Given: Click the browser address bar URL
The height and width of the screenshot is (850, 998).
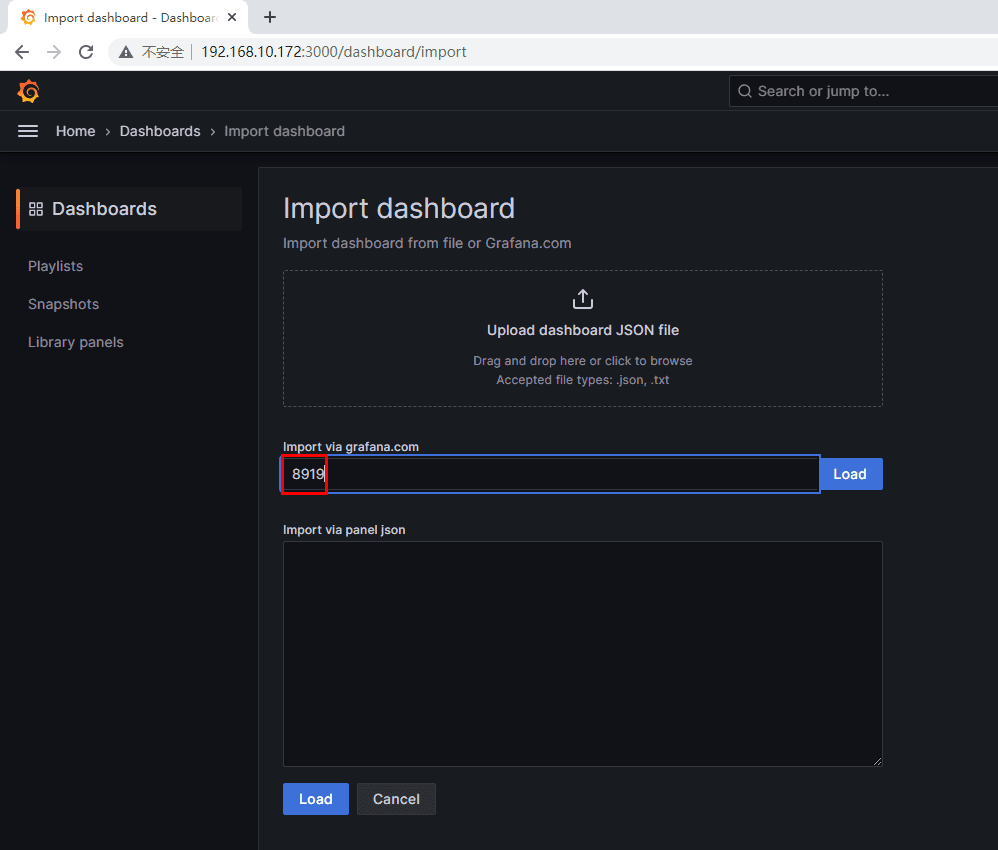Looking at the screenshot, I should tap(334, 52).
